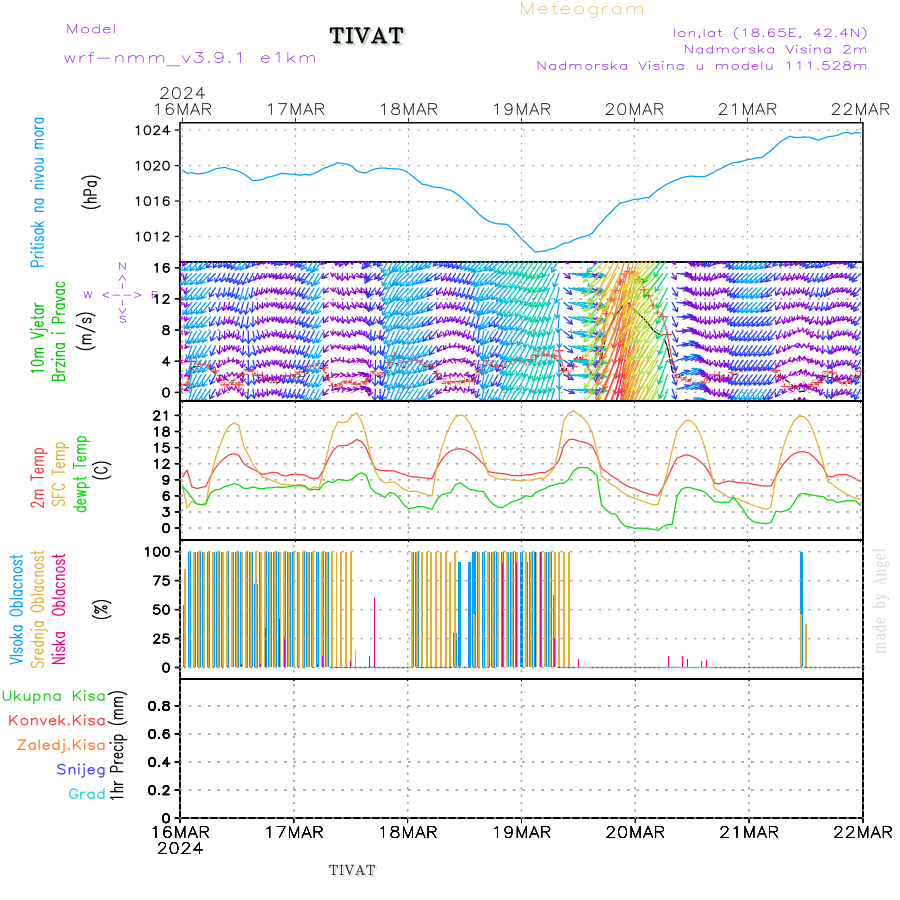Click the "10m Vjetar" wind axis title
The image size is (900, 900).
pyautogui.click(x=37, y=338)
